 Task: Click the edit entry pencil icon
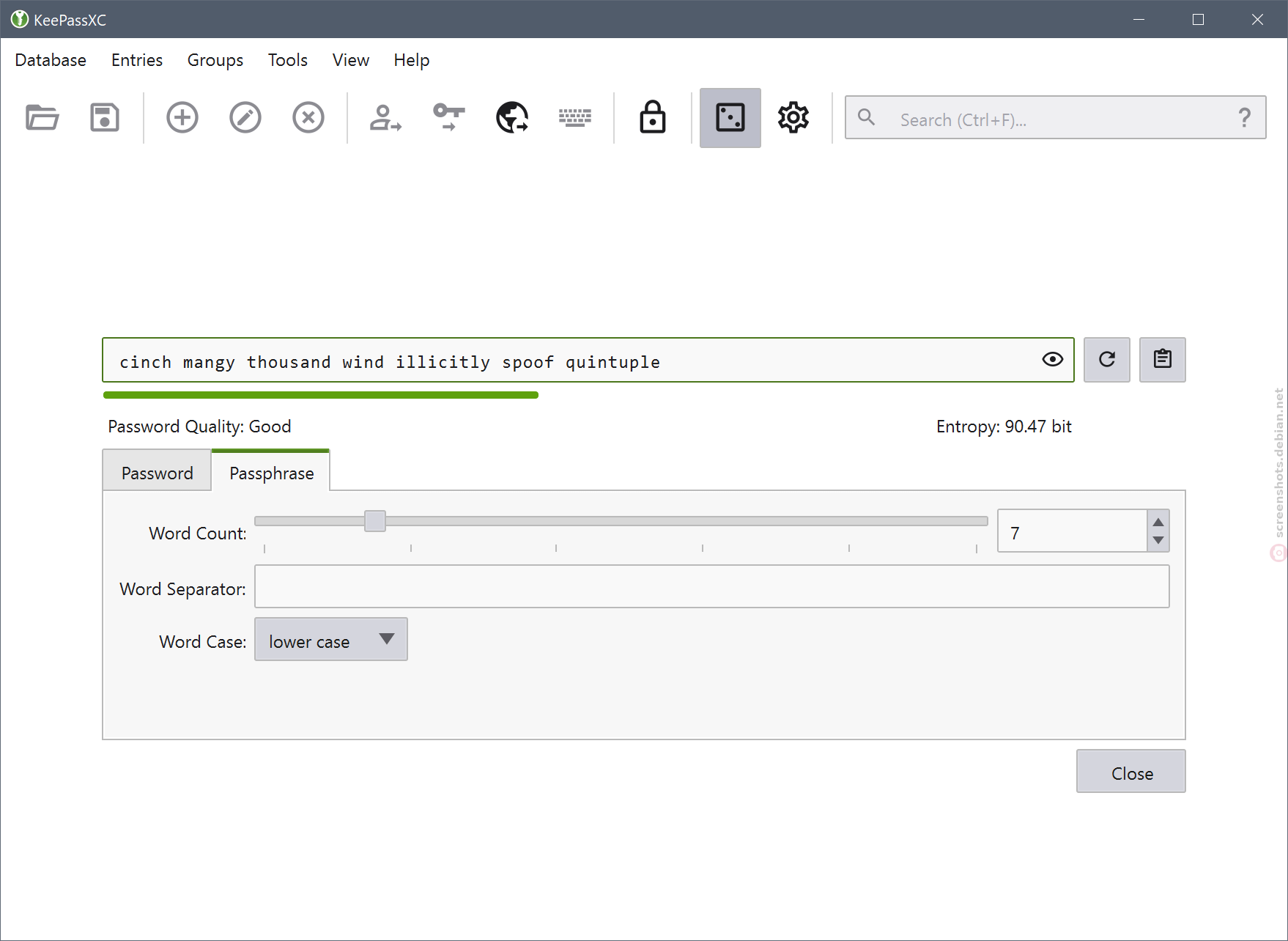pyautogui.click(x=245, y=117)
